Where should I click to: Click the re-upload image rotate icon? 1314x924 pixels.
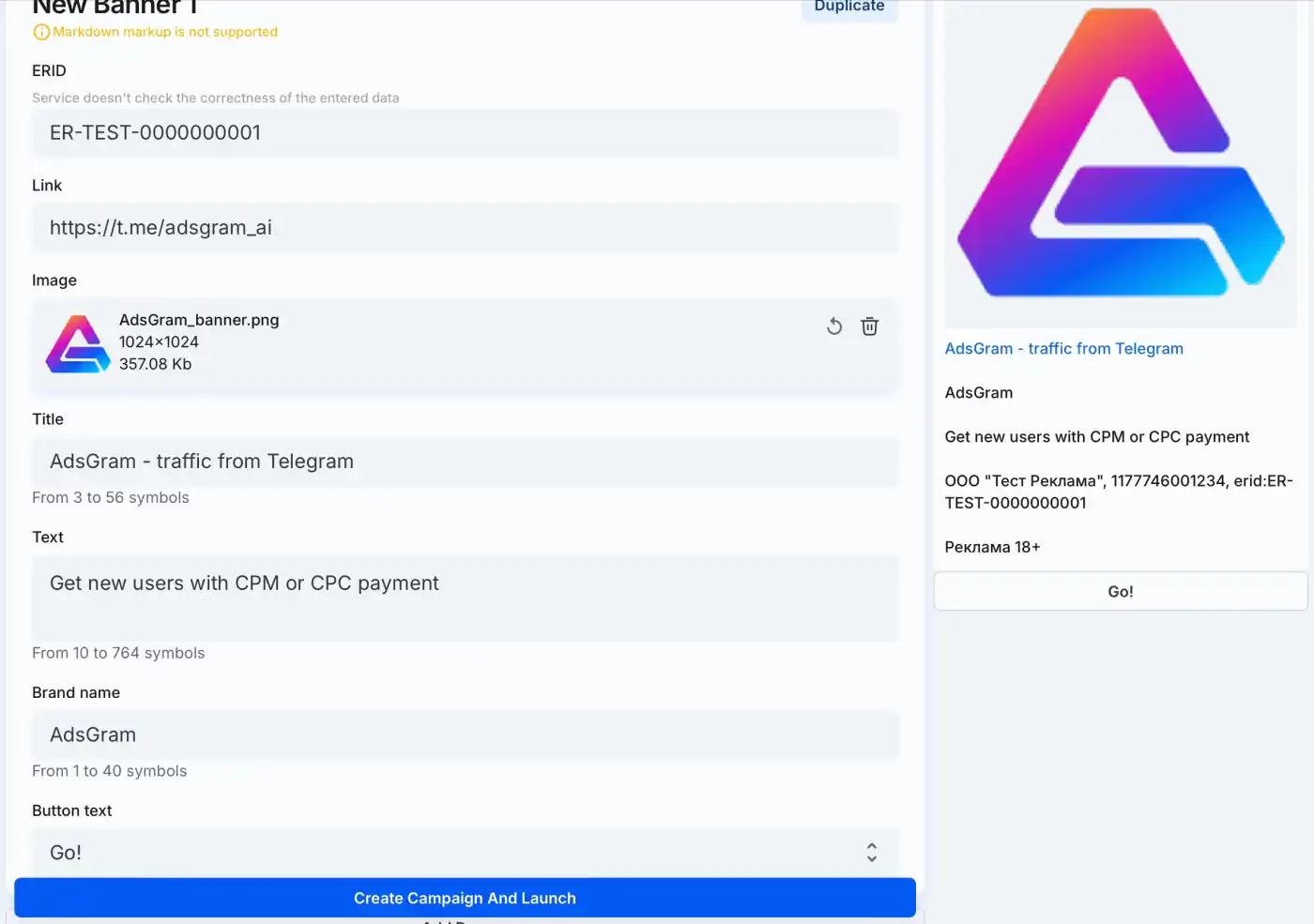834,326
